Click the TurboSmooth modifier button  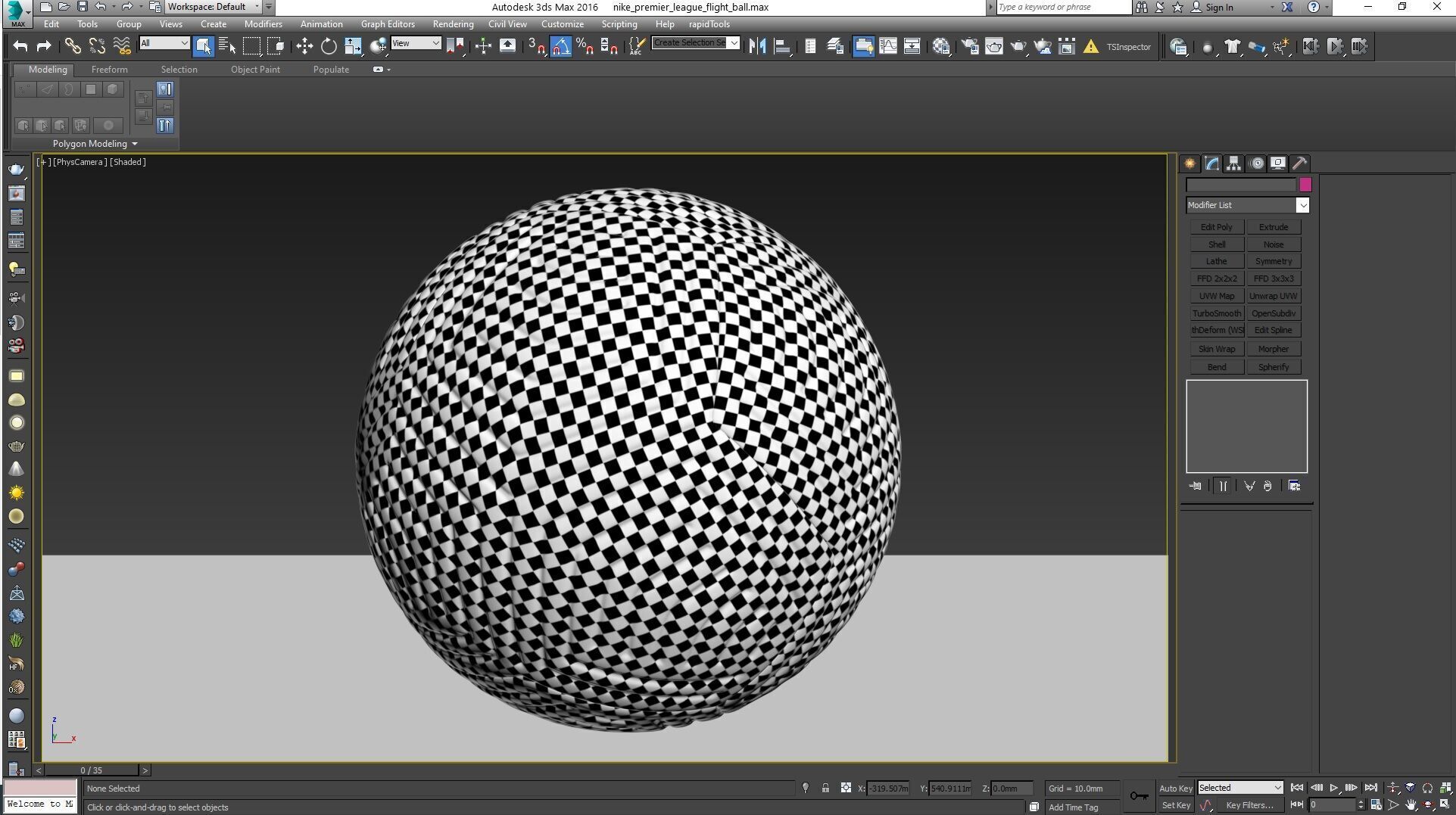(x=1216, y=313)
